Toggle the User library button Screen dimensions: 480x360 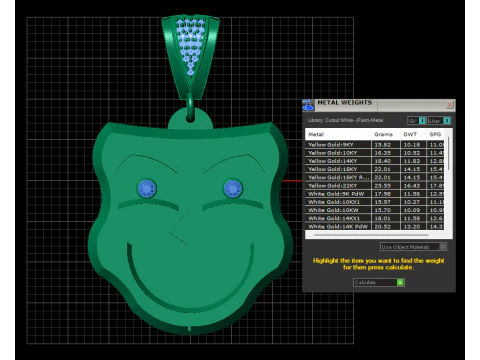click(439, 121)
